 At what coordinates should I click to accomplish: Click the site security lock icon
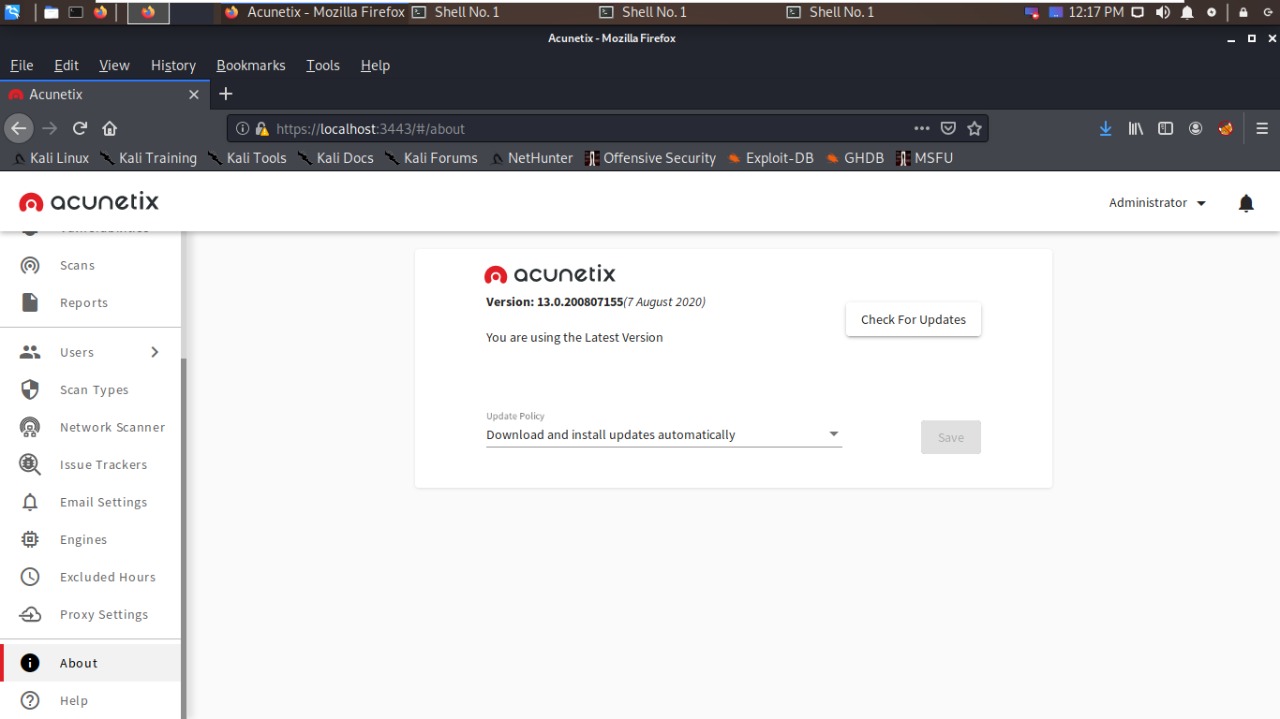pyautogui.click(x=262, y=129)
